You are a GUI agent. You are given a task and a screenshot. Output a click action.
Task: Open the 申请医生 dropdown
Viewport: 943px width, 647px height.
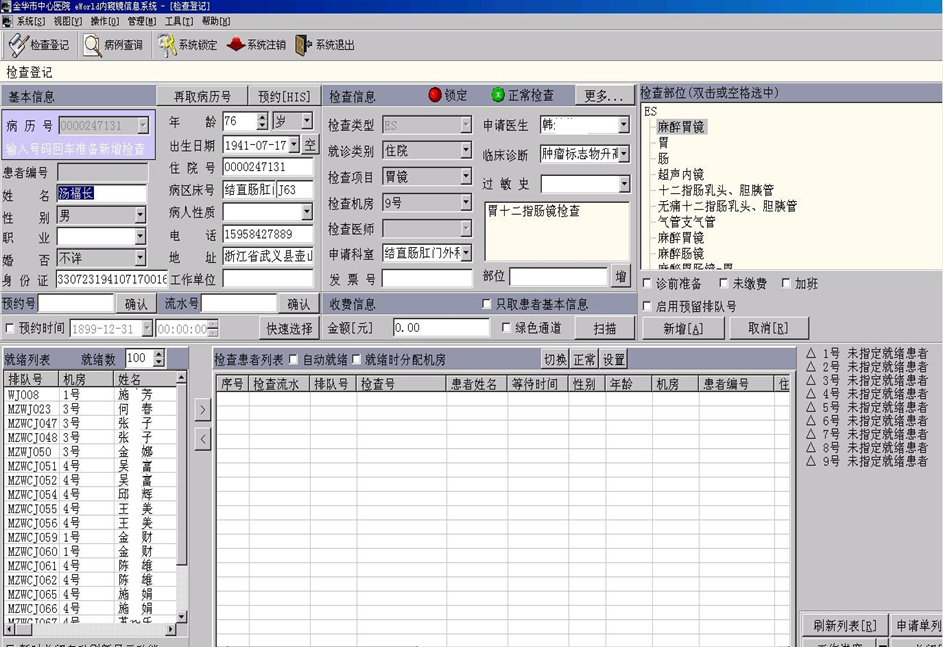pyautogui.click(x=624, y=124)
